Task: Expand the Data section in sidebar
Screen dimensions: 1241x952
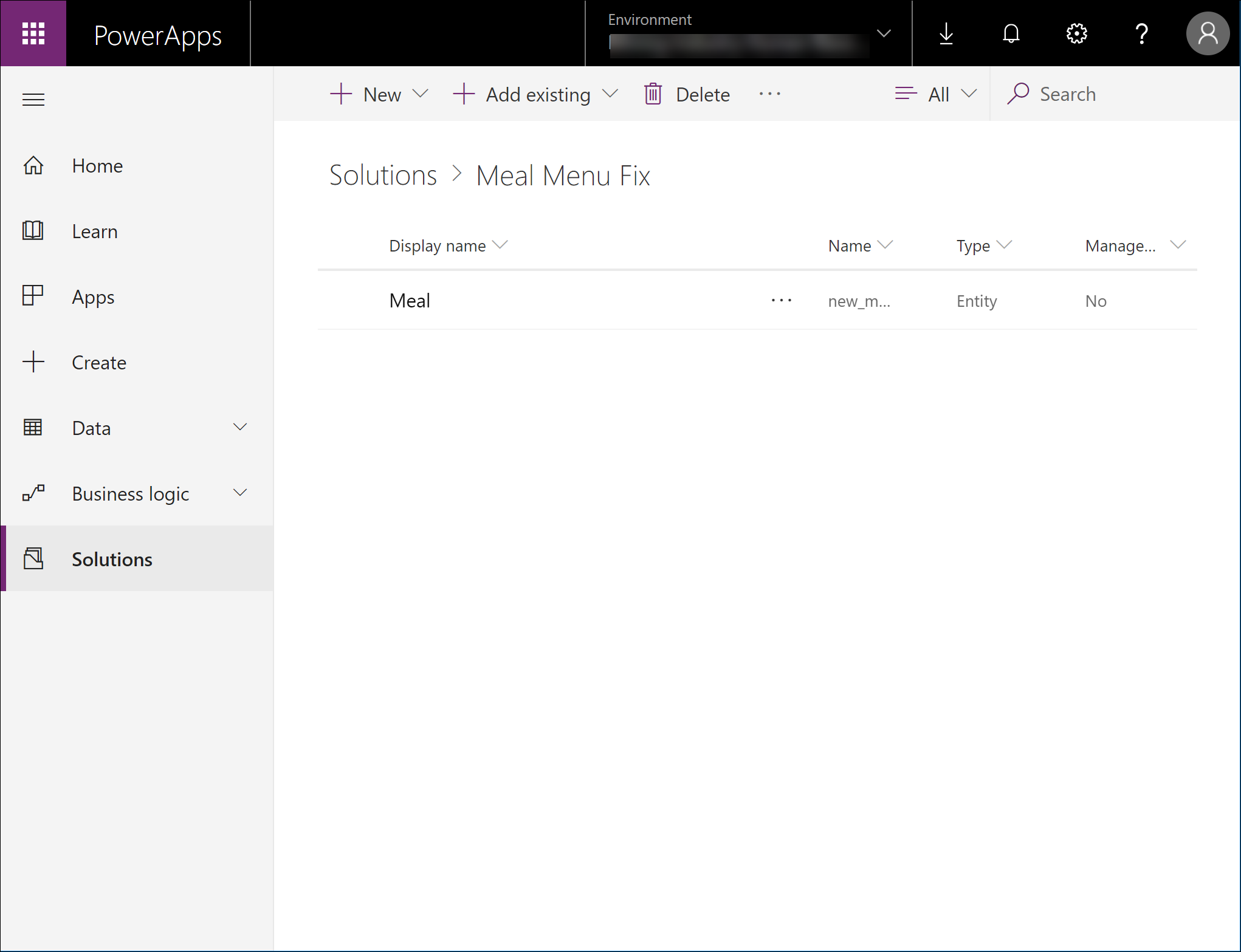Action: [137, 428]
